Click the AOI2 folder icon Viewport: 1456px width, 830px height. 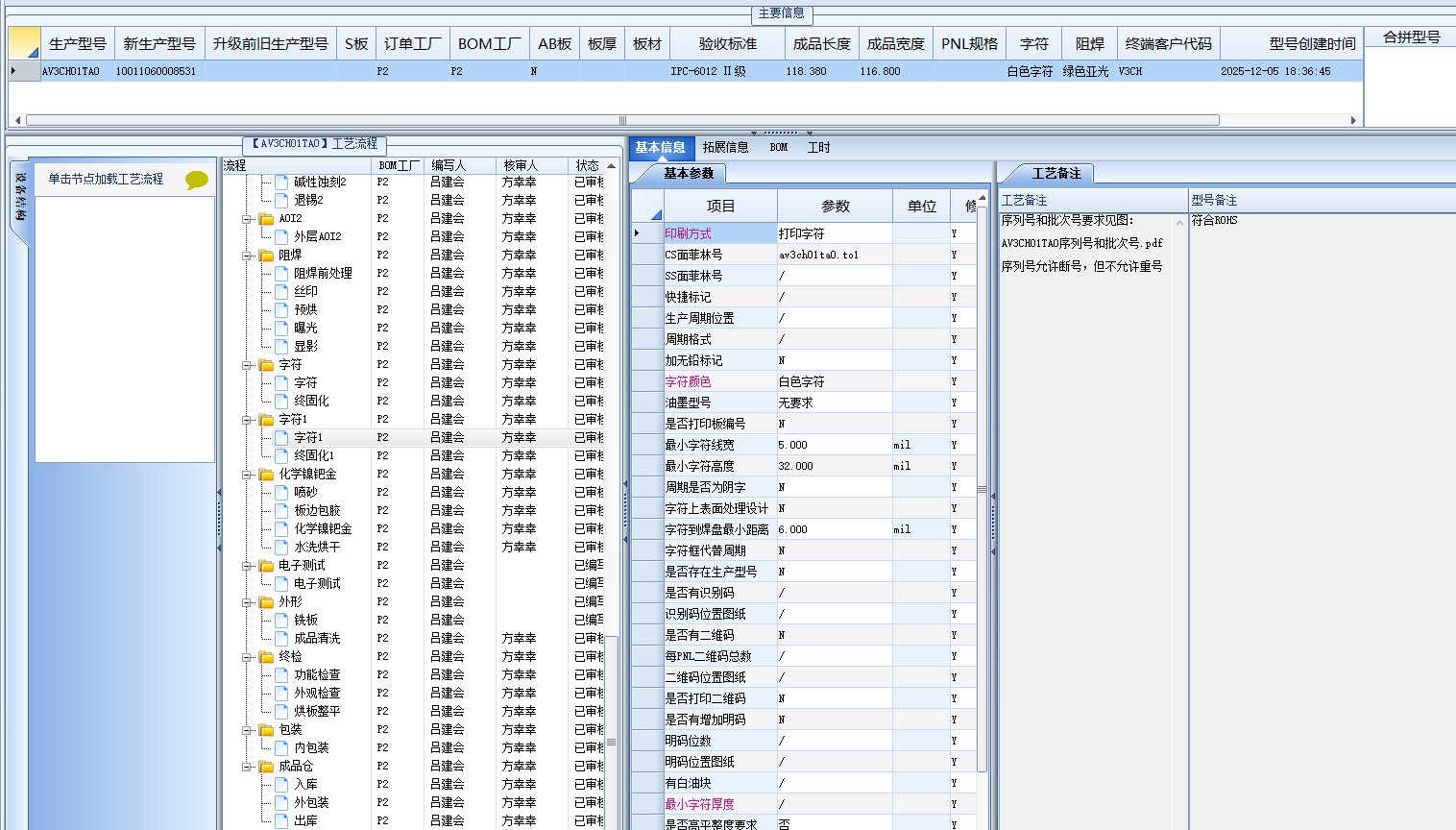tap(266, 219)
